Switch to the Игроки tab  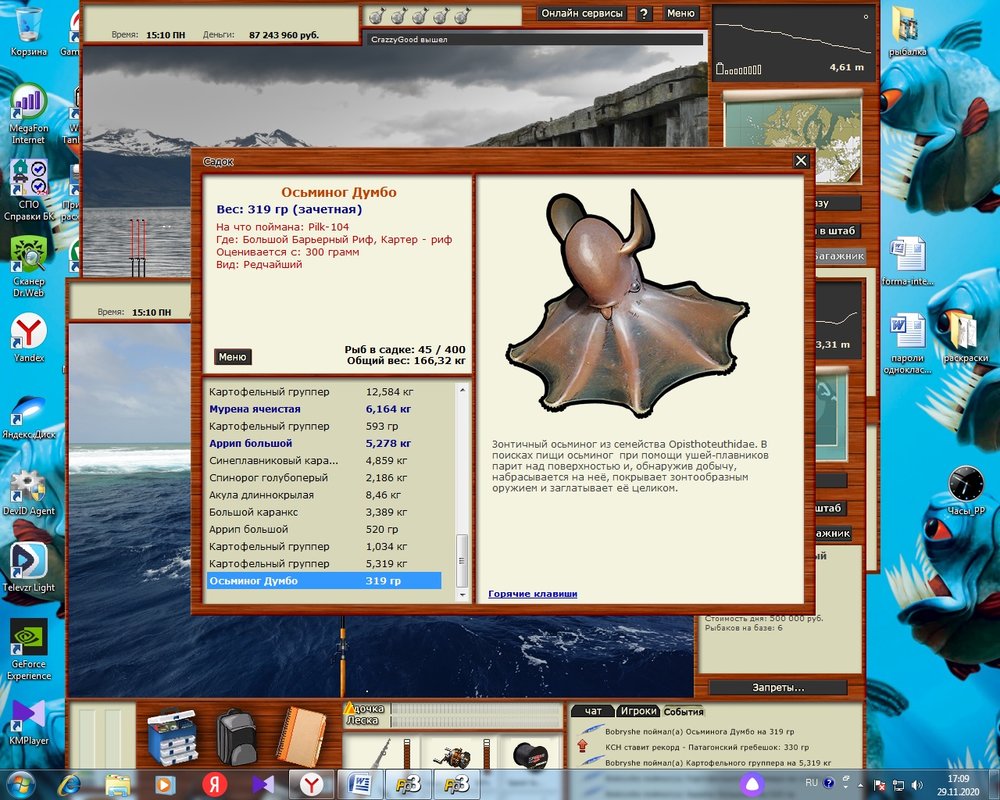[638, 711]
